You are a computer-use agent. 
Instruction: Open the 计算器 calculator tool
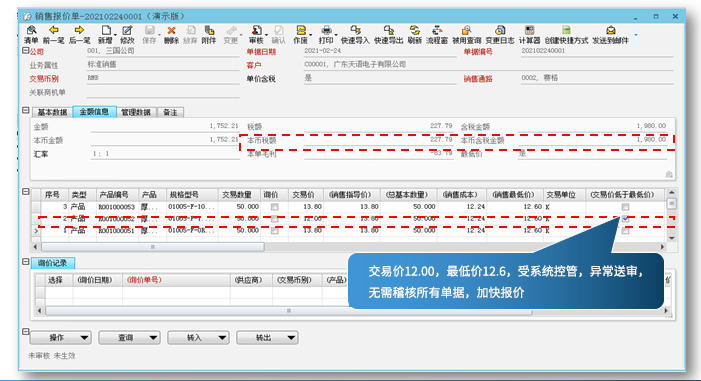pyautogui.click(x=529, y=34)
